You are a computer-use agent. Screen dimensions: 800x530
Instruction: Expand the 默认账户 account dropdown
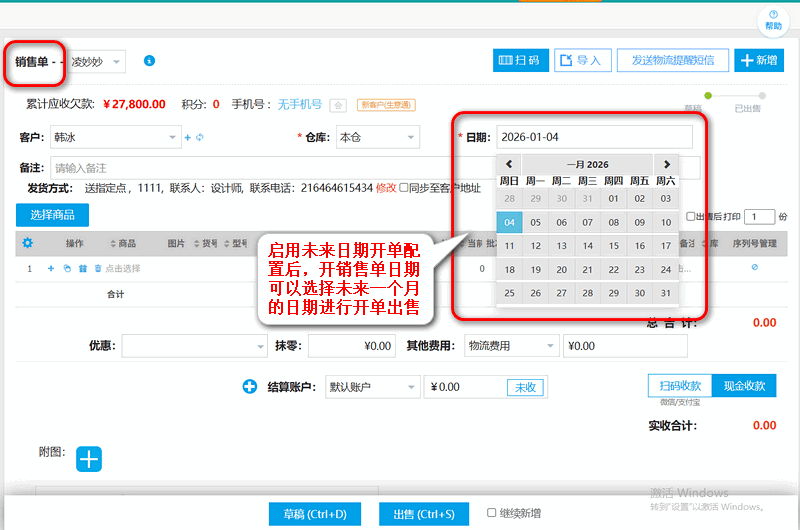click(372, 387)
